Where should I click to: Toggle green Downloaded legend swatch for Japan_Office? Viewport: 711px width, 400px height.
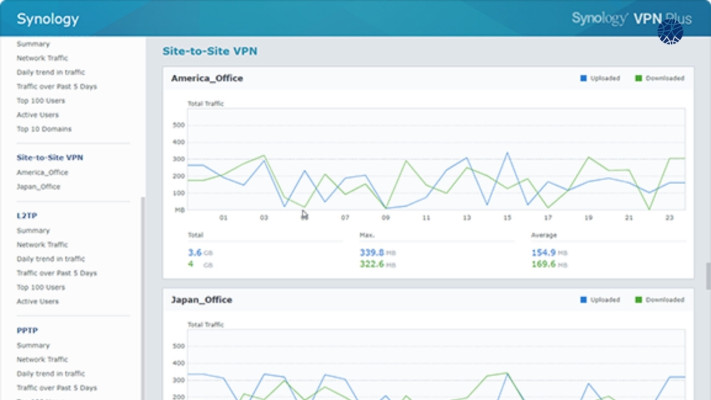[x=638, y=300]
